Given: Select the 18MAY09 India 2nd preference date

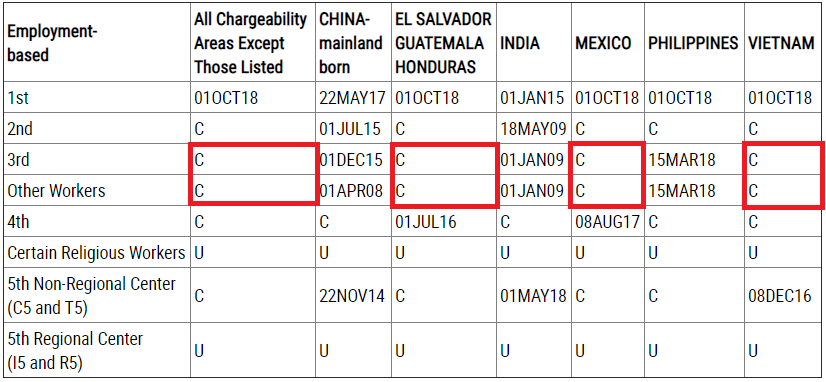Looking at the screenshot, I should 533,129.
